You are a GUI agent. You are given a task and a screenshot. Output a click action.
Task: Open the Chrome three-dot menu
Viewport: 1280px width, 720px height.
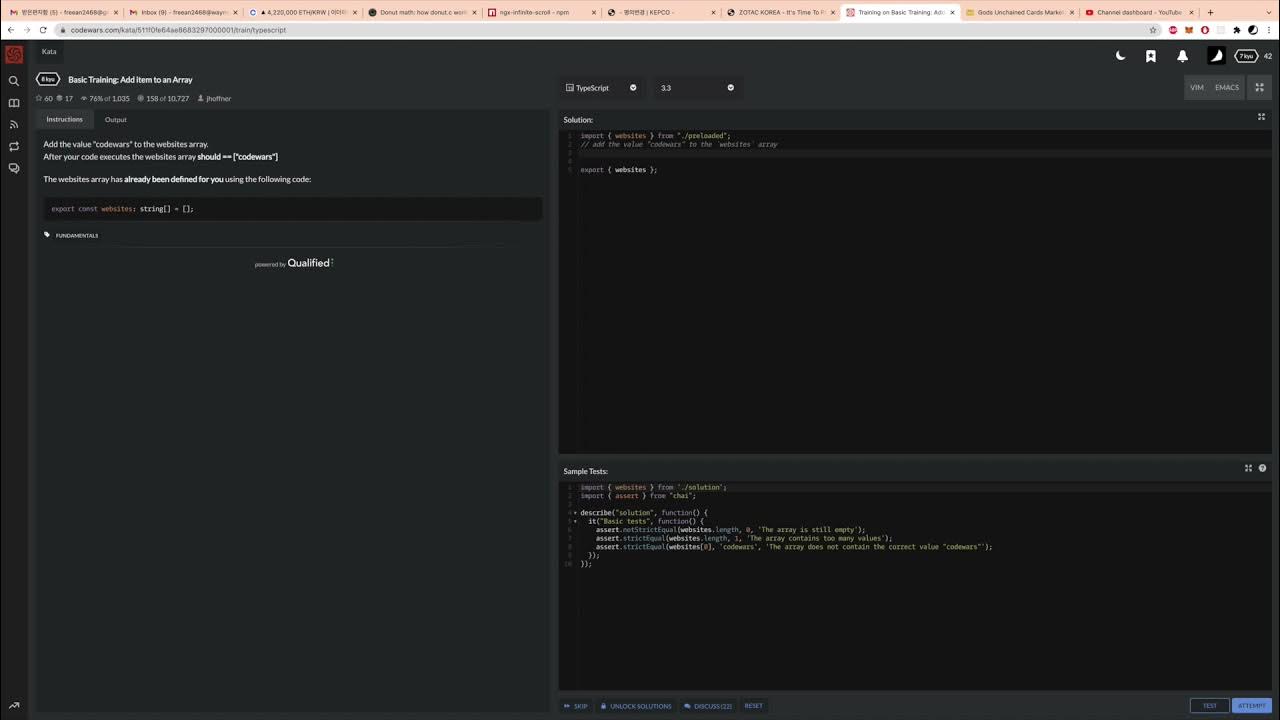point(1269,30)
